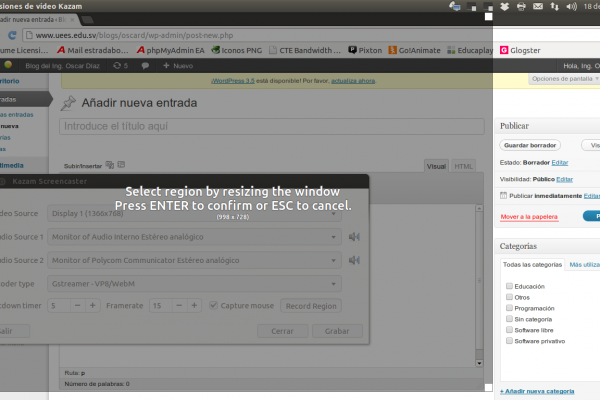The image size is (600, 400).
Task: Open the CTE Bandwidth bookmark
Action: (x=305, y=50)
